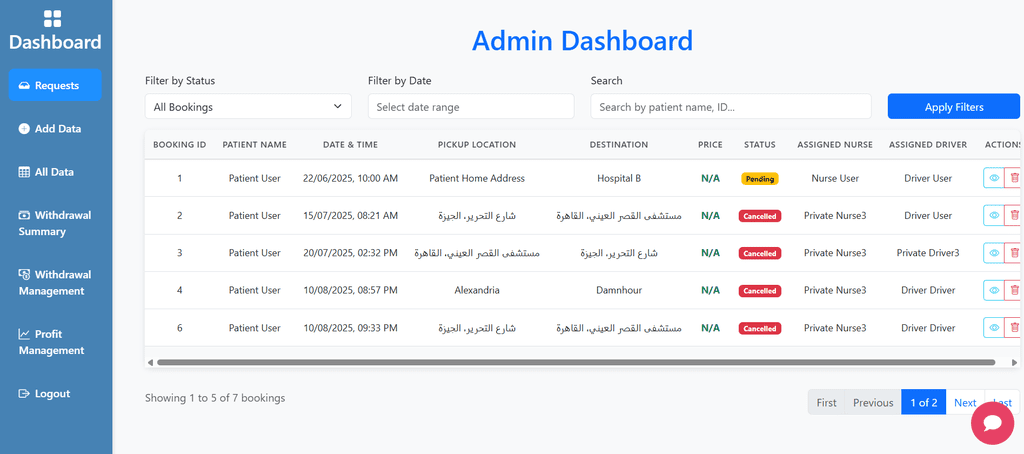This screenshot has width=1024, height=454.
Task: Click the Pickup Location column header
Action: coord(477,144)
